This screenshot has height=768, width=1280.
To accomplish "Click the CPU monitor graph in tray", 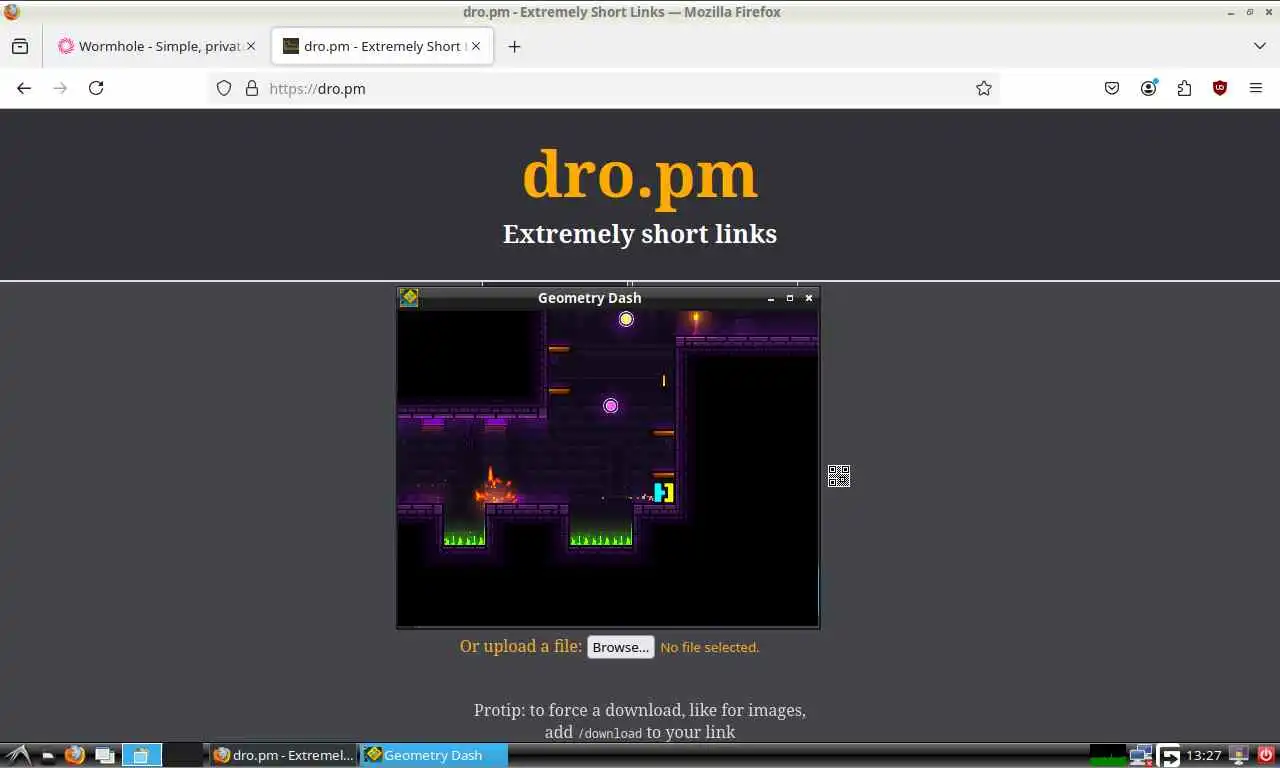I will point(1108,755).
